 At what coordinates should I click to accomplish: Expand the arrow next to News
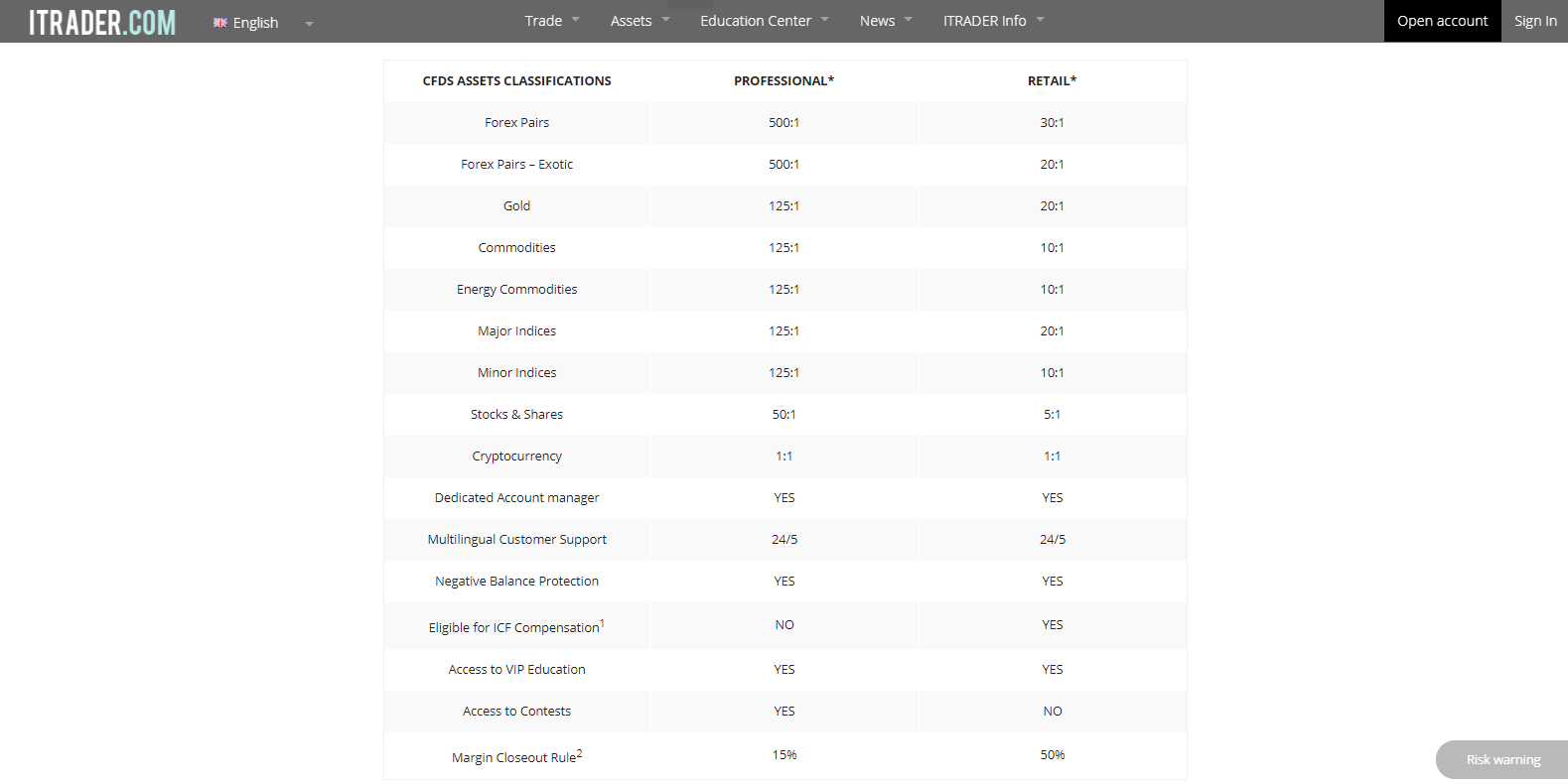coord(909,20)
